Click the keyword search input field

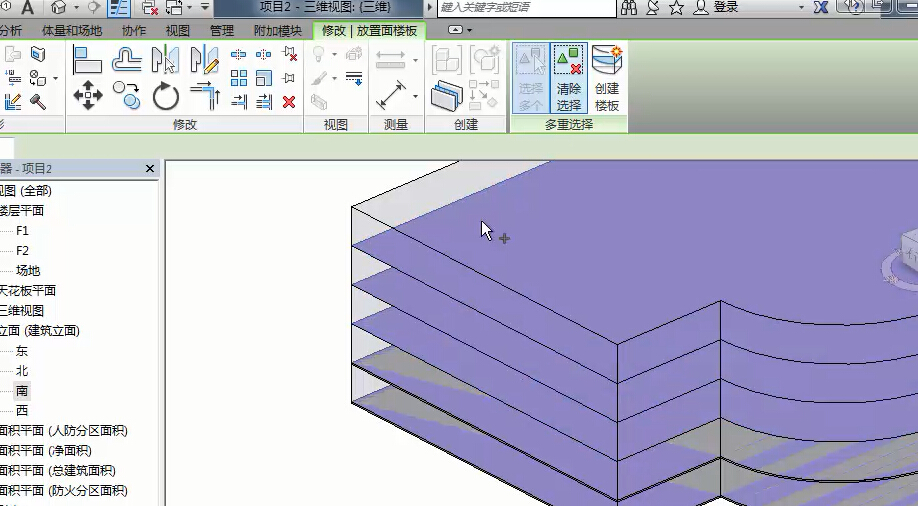coord(525,8)
